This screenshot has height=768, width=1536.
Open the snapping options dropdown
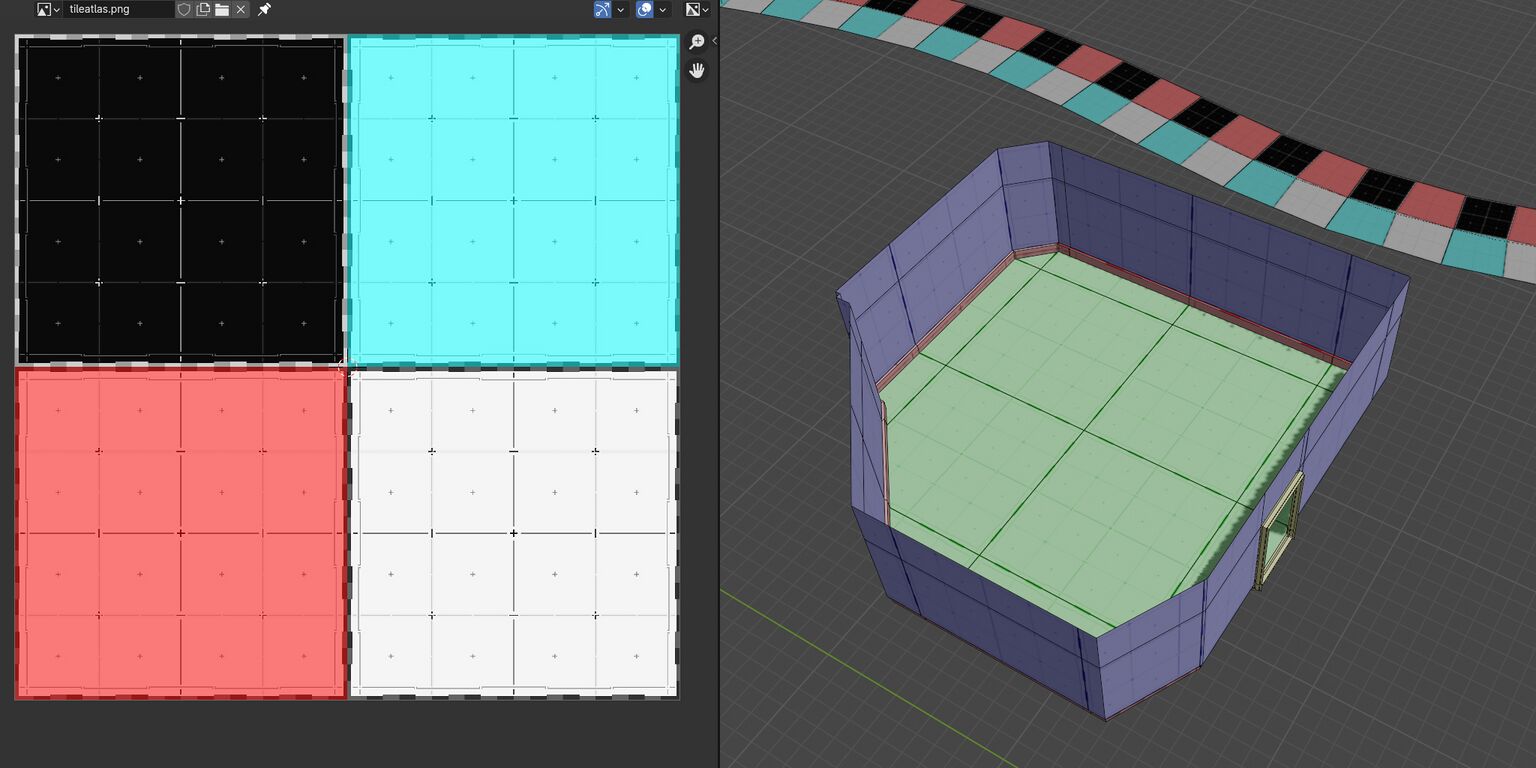pyautogui.click(x=620, y=9)
